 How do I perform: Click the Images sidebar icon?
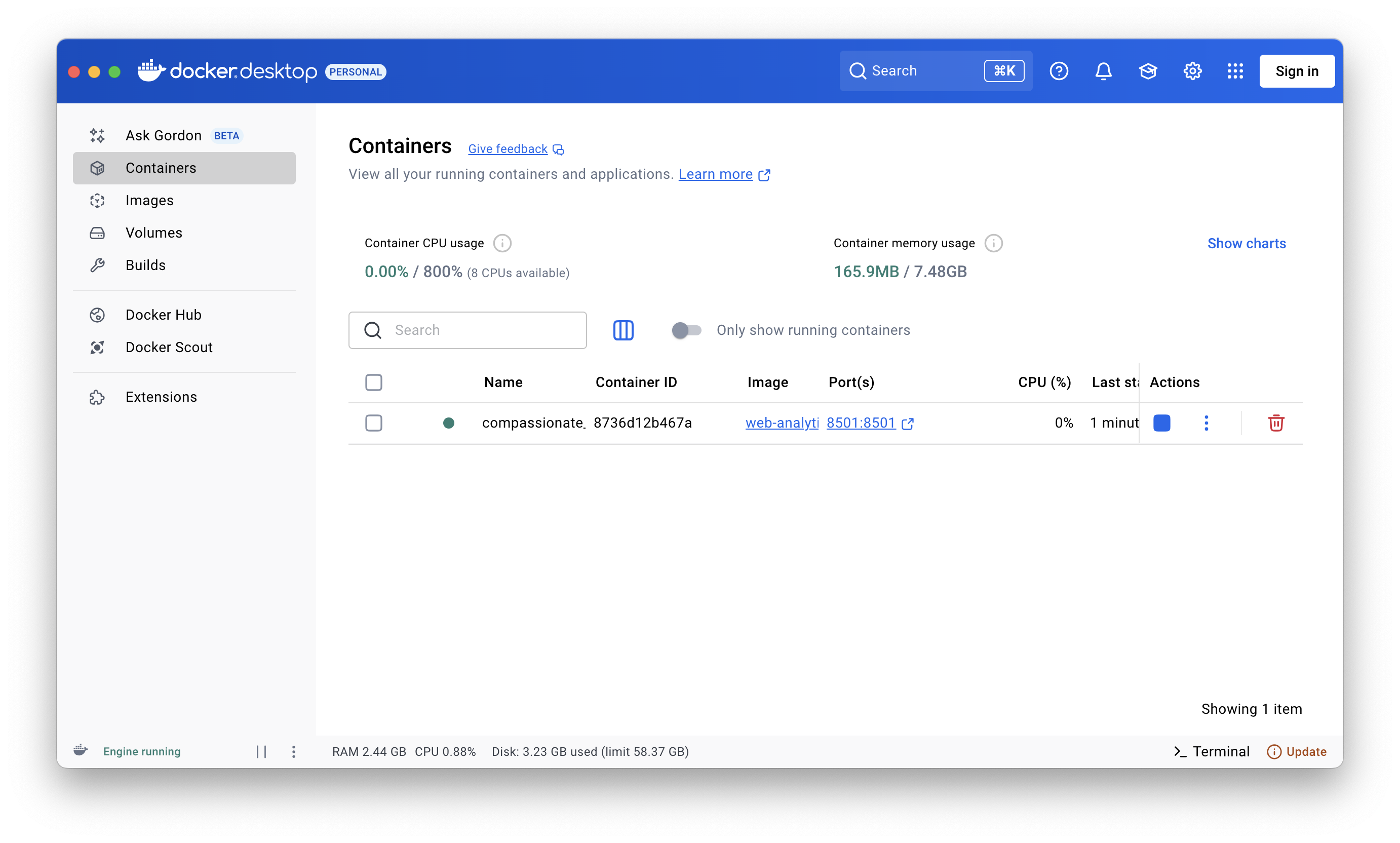click(x=97, y=200)
